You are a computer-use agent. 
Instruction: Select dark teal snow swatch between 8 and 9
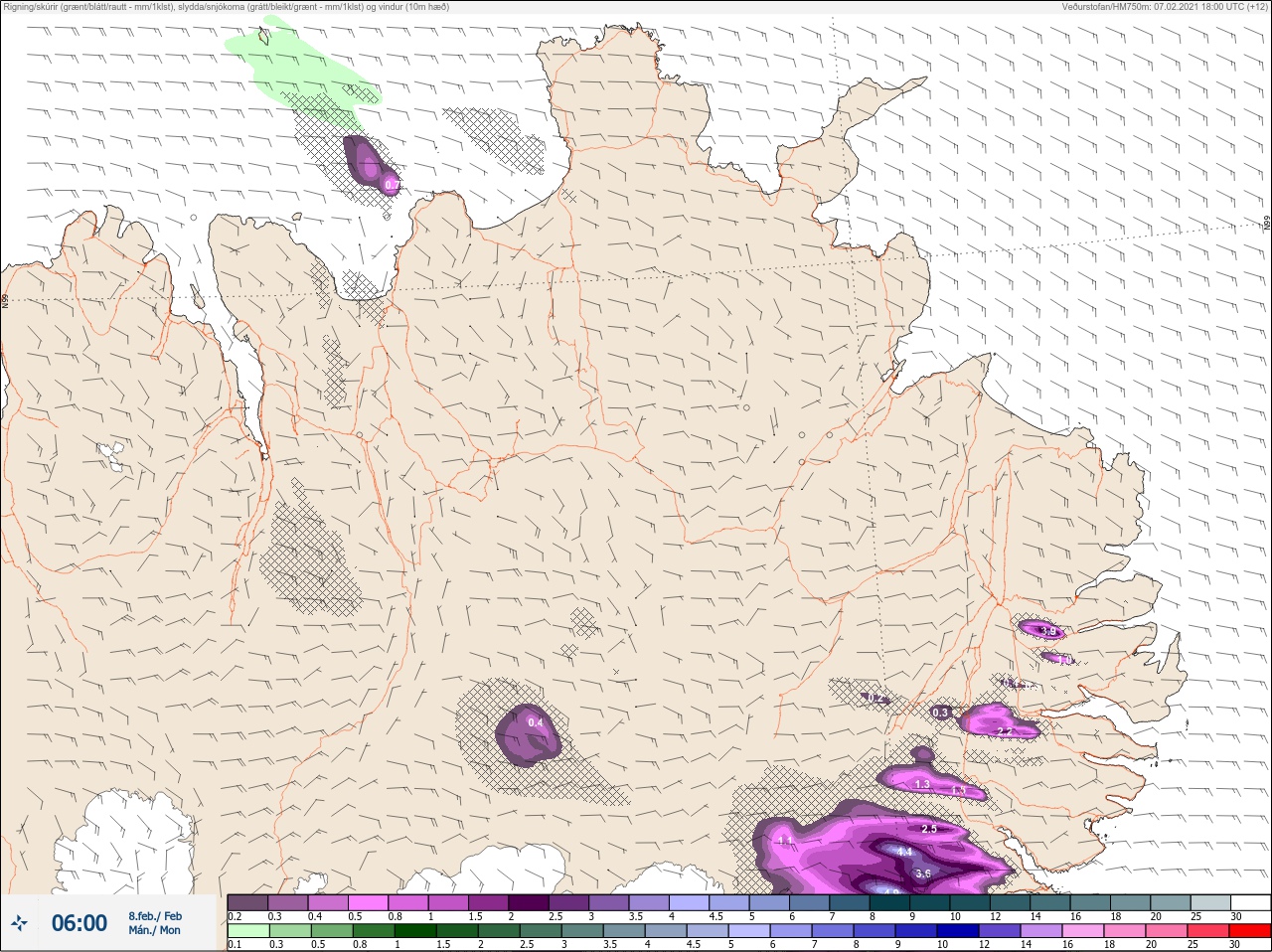[890, 902]
